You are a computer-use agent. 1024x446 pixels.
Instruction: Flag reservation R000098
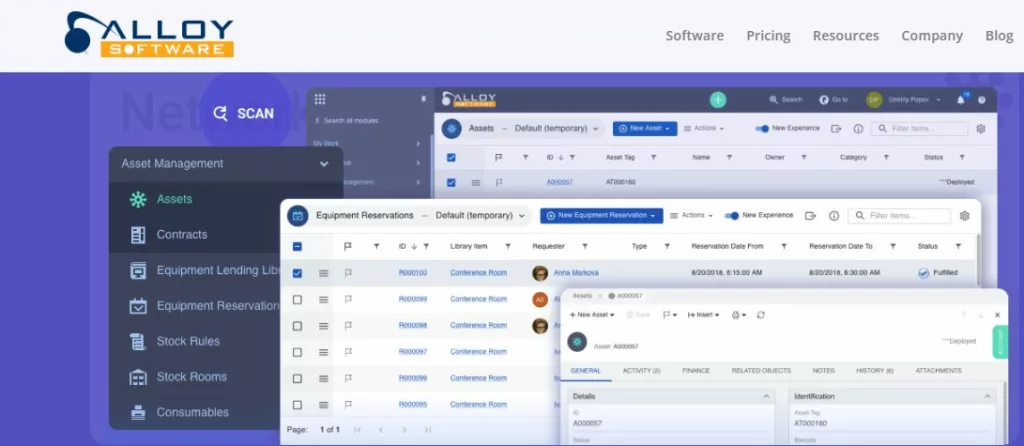click(347, 325)
